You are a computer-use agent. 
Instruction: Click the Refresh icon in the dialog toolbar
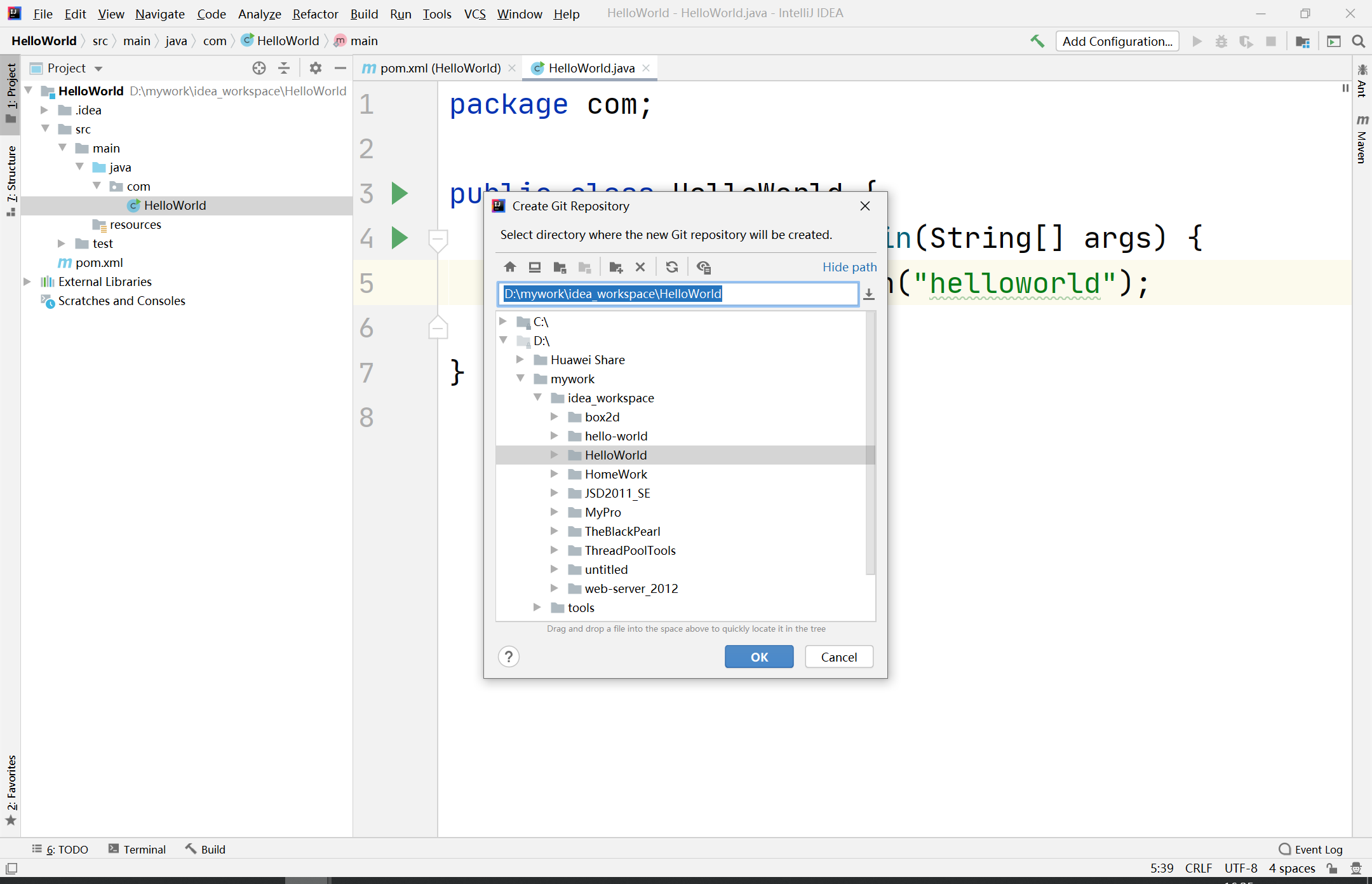672,267
